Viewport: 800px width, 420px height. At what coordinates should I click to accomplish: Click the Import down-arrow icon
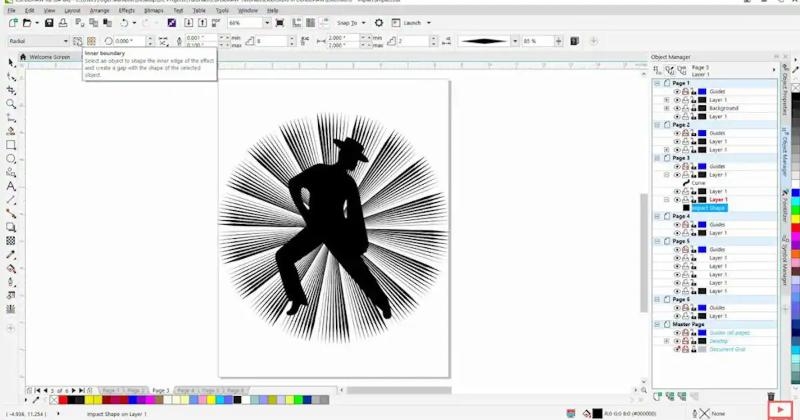[x=188, y=23]
